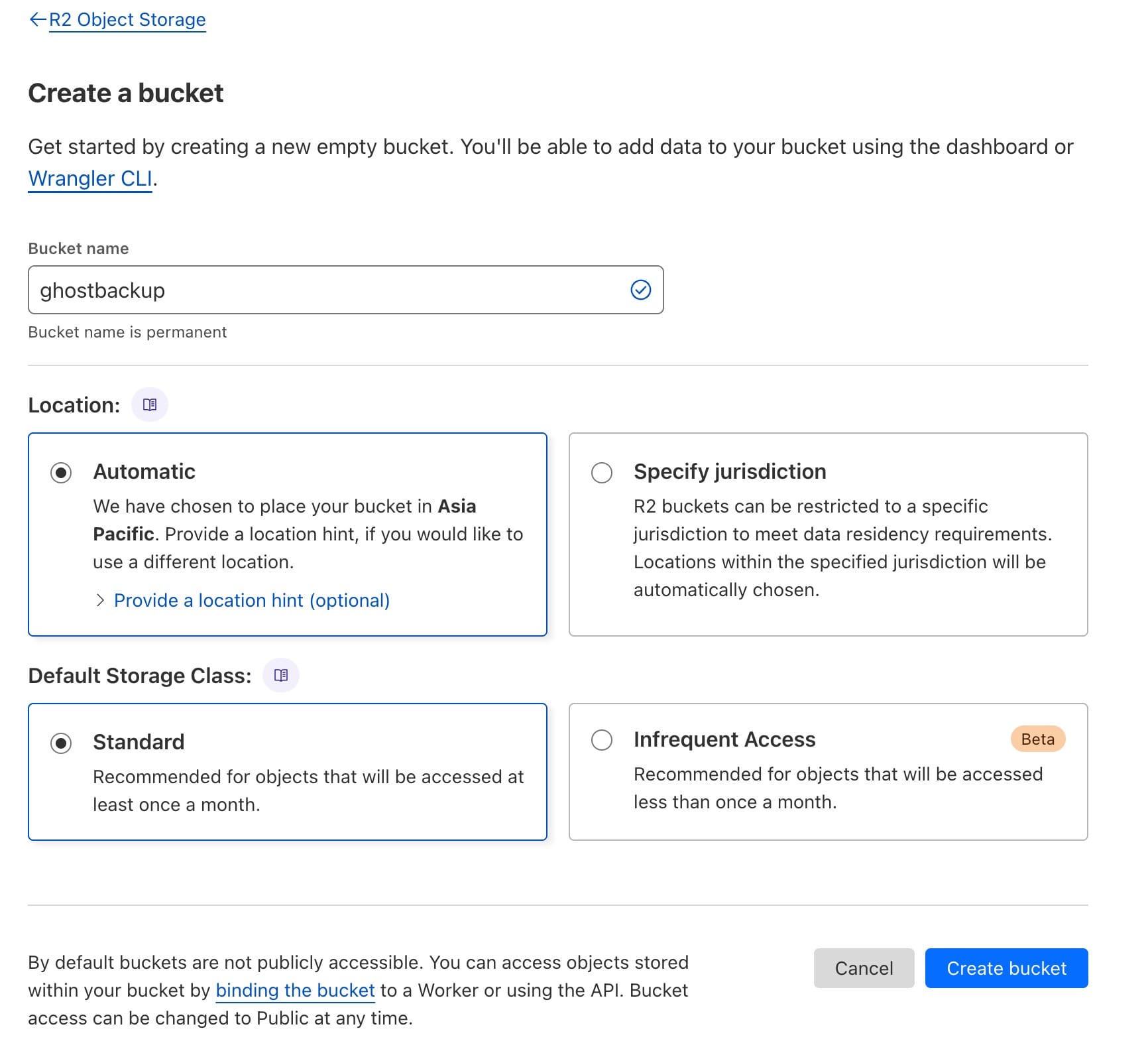This screenshot has width=1148, height=1057.
Task: Click the Infrequent Access description text
Action: (838, 788)
